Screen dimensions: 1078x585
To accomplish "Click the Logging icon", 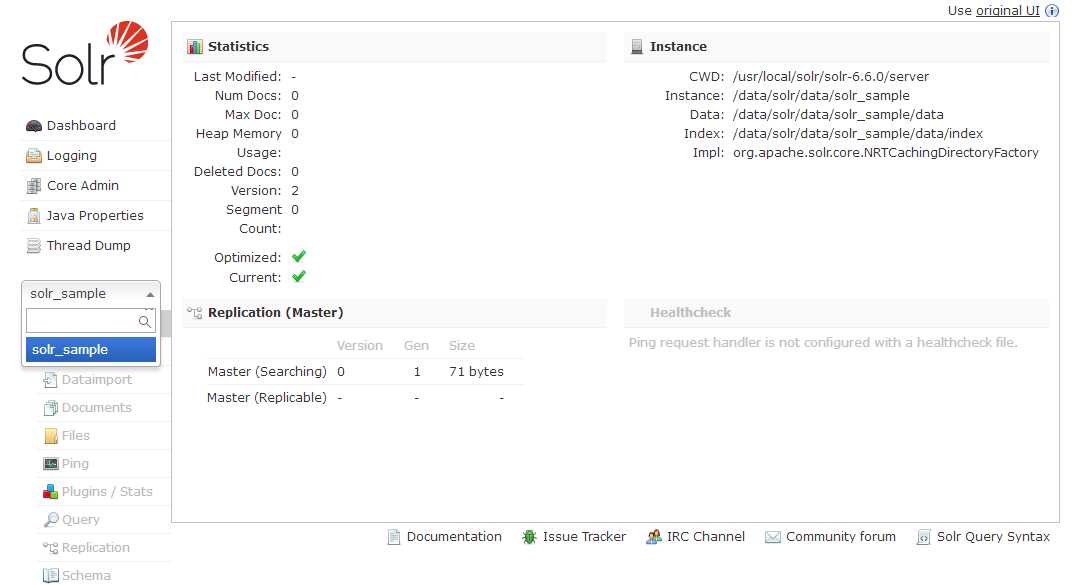I will coord(34,156).
